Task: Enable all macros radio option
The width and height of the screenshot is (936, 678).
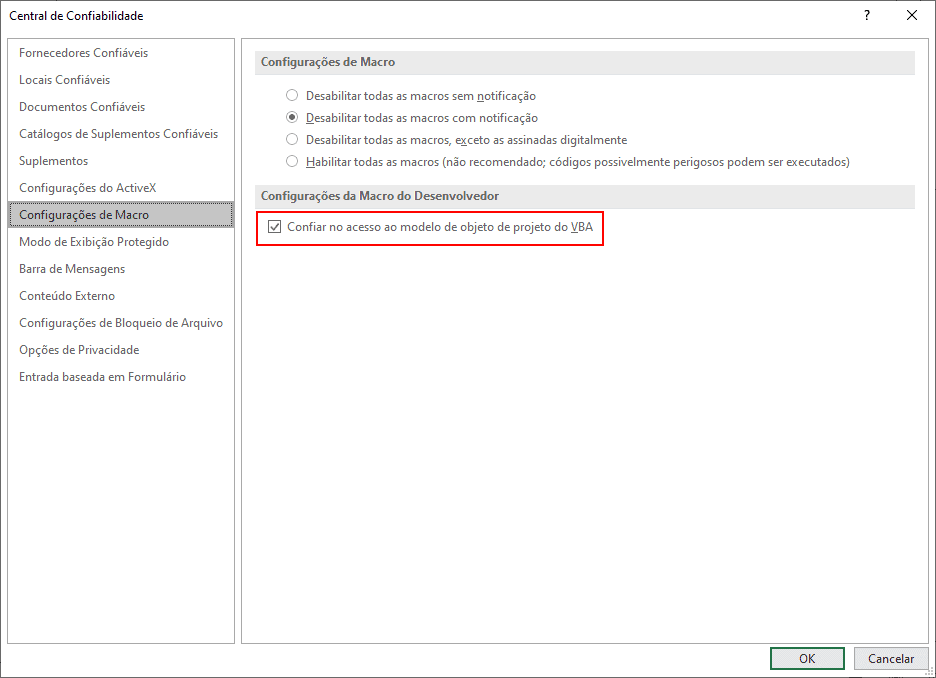Action: coord(292,162)
